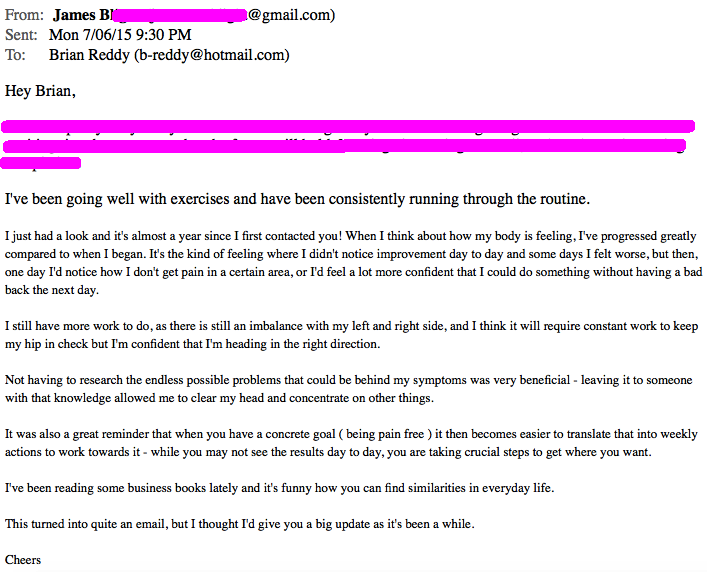
Task: Open the b-reddy@hotmail.com address link
Action: coord(211,55)
